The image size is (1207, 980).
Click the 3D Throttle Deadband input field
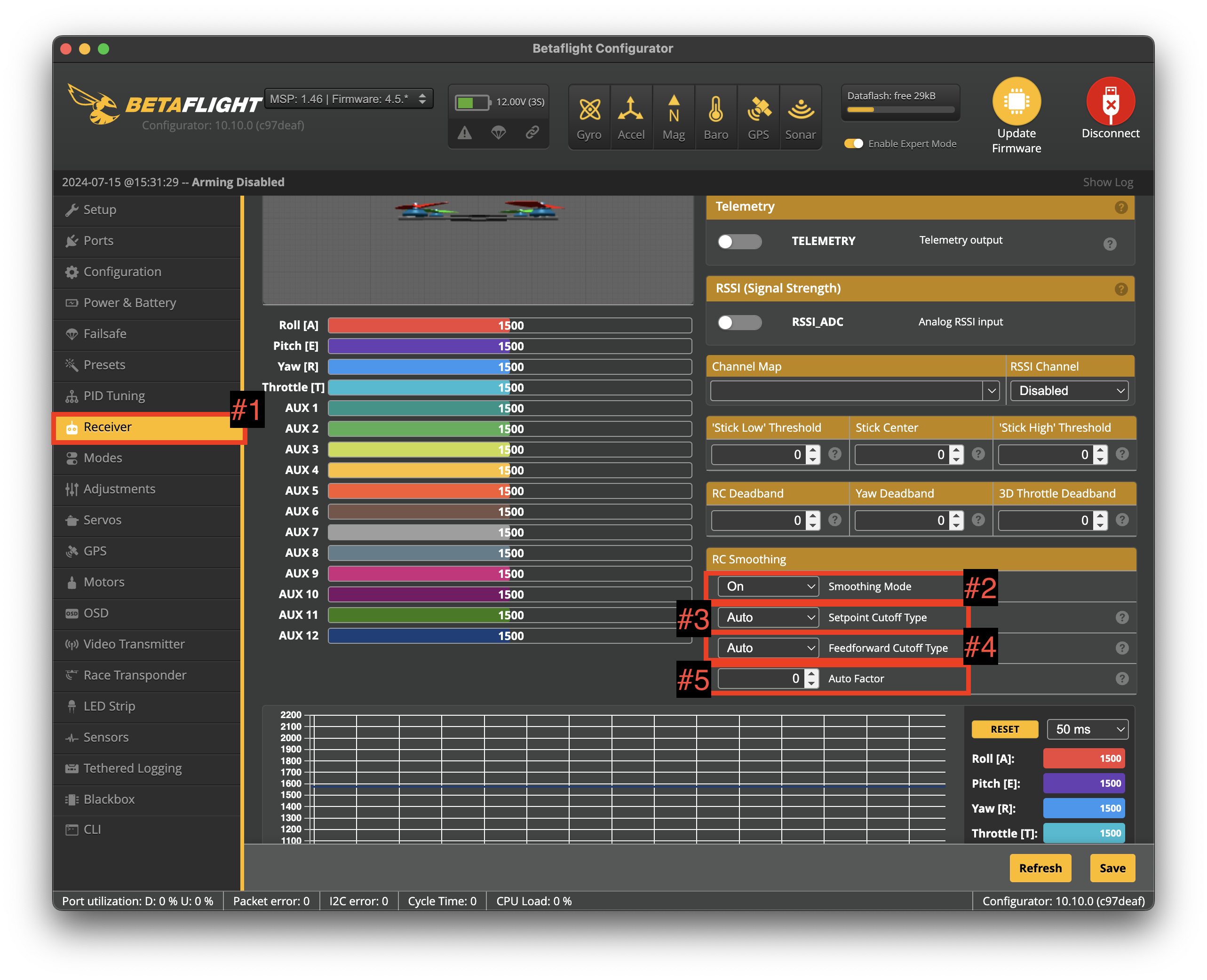(x=1046, y=521)
